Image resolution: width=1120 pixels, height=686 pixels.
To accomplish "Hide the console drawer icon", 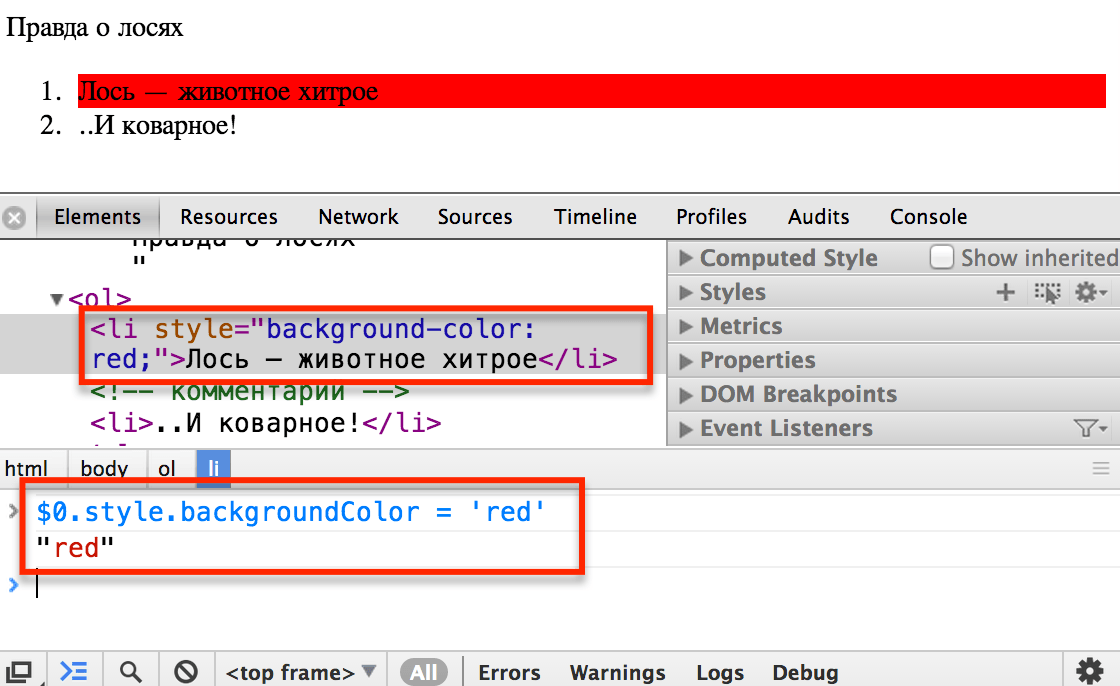I will pyautogui.click(x=73, y=671).
